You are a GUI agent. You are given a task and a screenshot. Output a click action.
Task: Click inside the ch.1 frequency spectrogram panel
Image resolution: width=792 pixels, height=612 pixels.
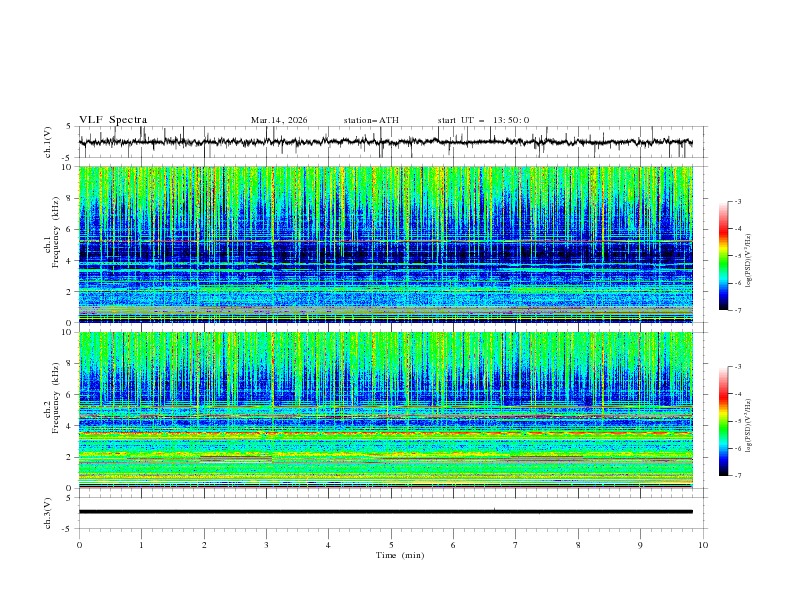click(386, 244)
